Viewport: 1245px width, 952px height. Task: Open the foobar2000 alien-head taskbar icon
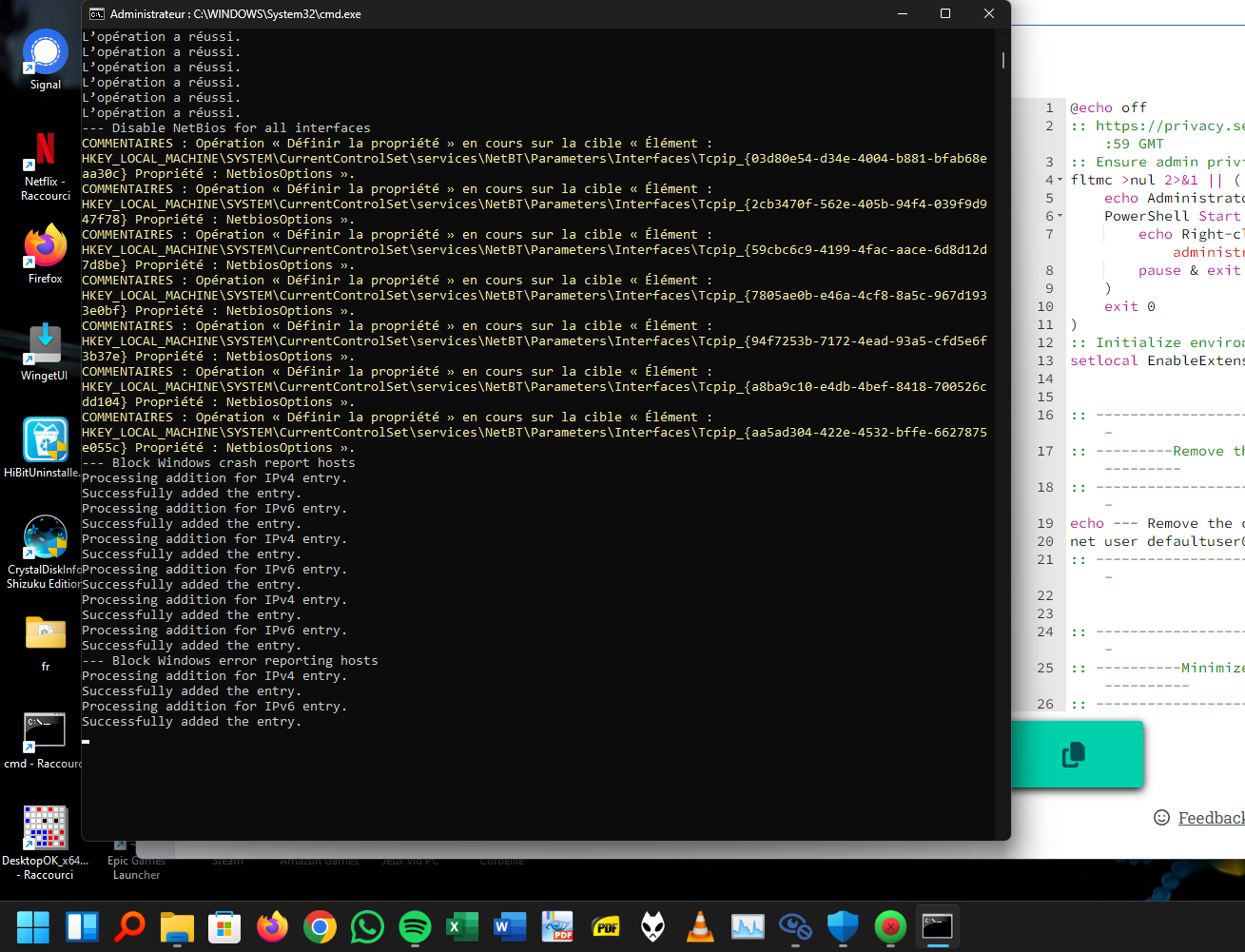point(652,926)
